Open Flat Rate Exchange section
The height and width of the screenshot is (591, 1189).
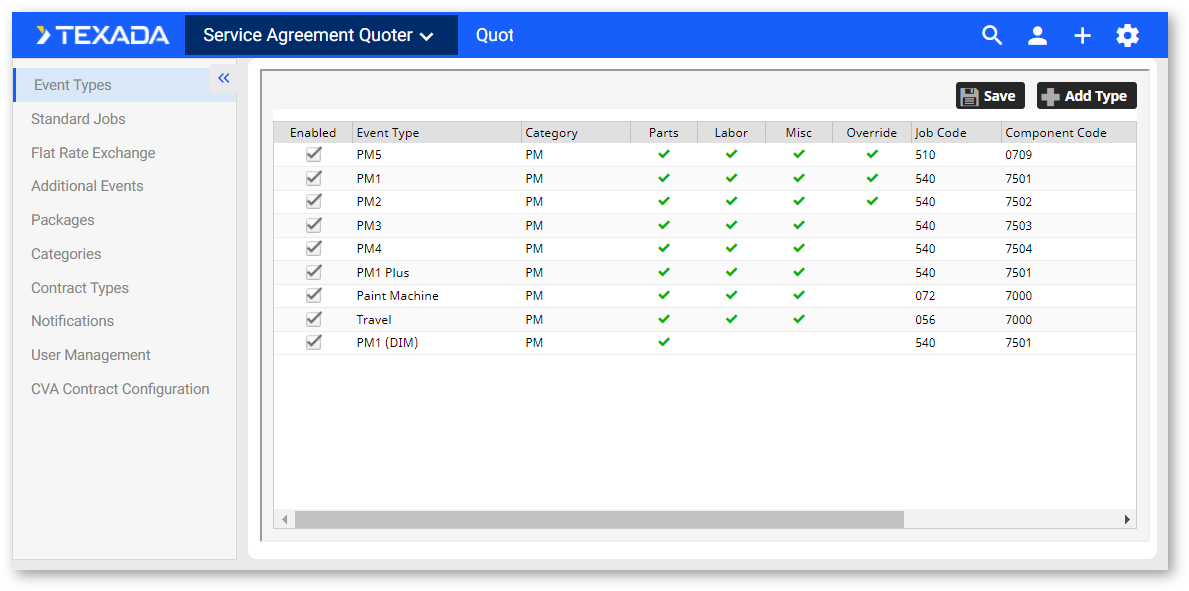pos(93,152)
